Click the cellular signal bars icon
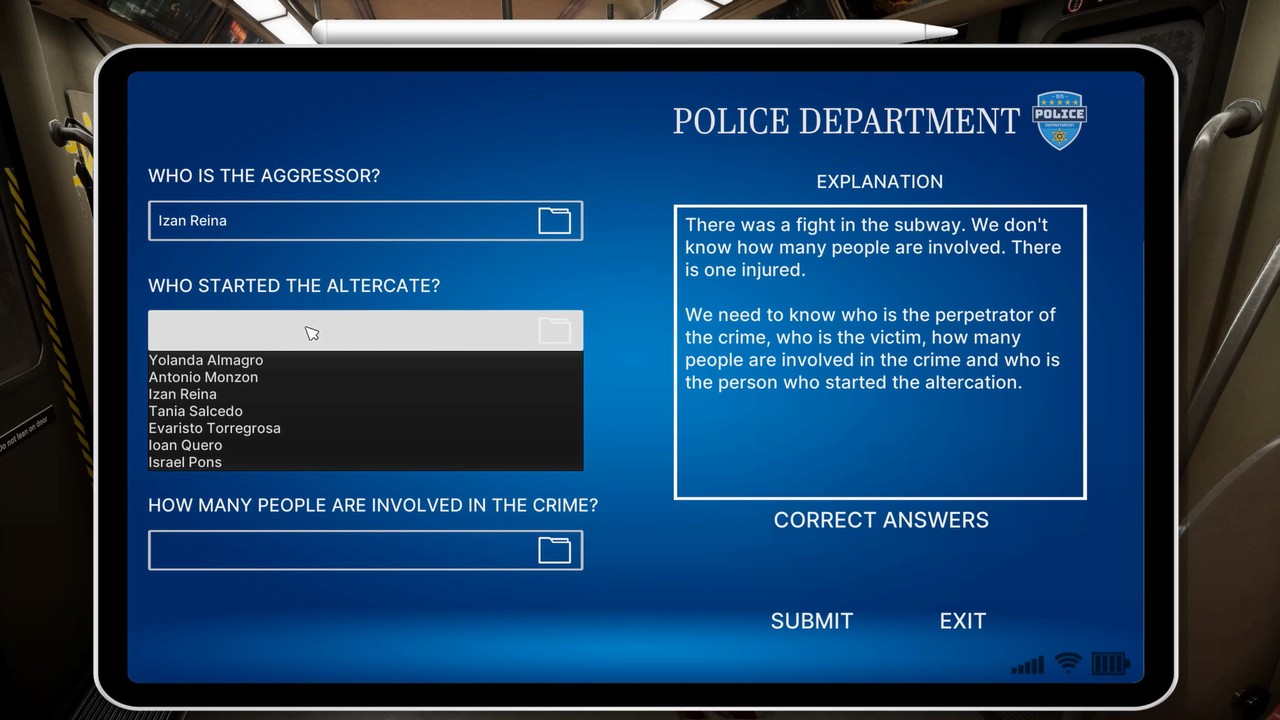 point(1026,663)
